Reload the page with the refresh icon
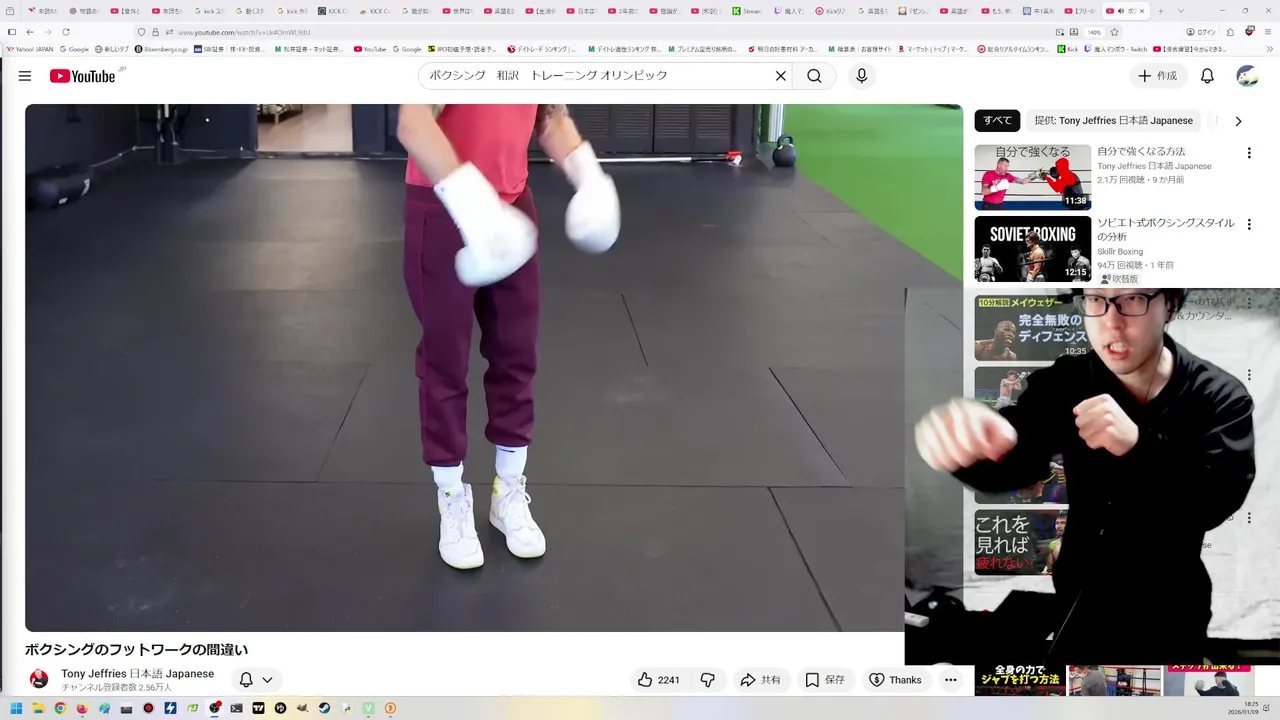Image resolution: width=1280 pixels, height=720 pixels. [66, 32]
